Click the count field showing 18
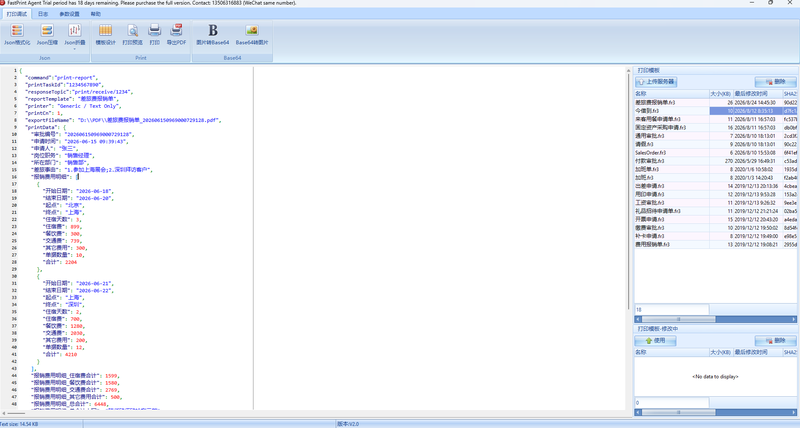Viewport: 800px width, 428px height. [x=671, y=310]
